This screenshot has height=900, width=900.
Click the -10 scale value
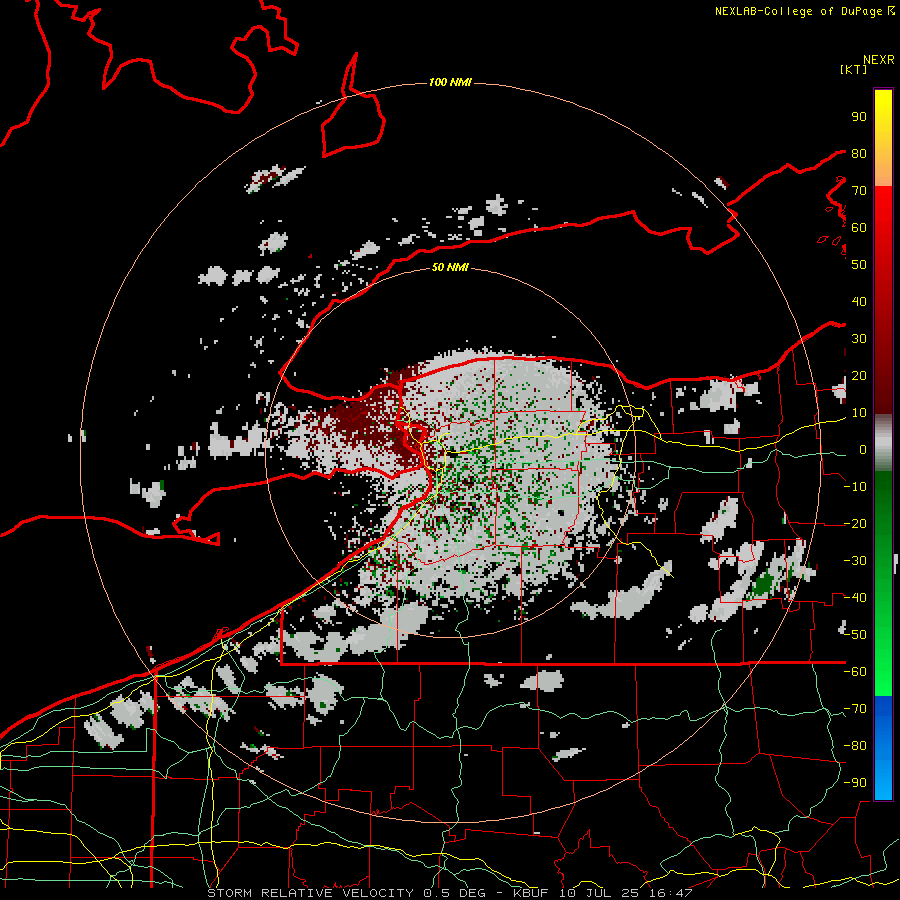coord(855,487)
